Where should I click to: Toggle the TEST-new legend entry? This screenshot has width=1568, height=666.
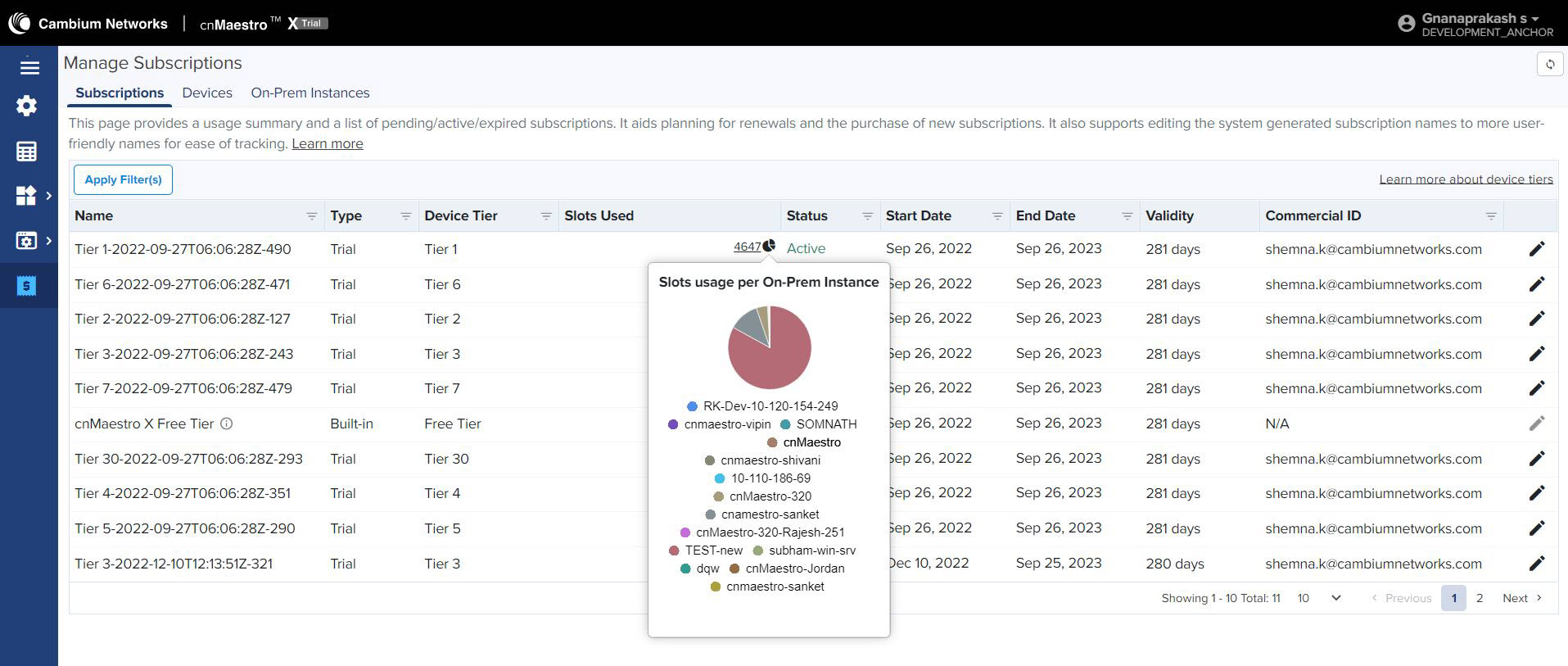pos(706,550)
